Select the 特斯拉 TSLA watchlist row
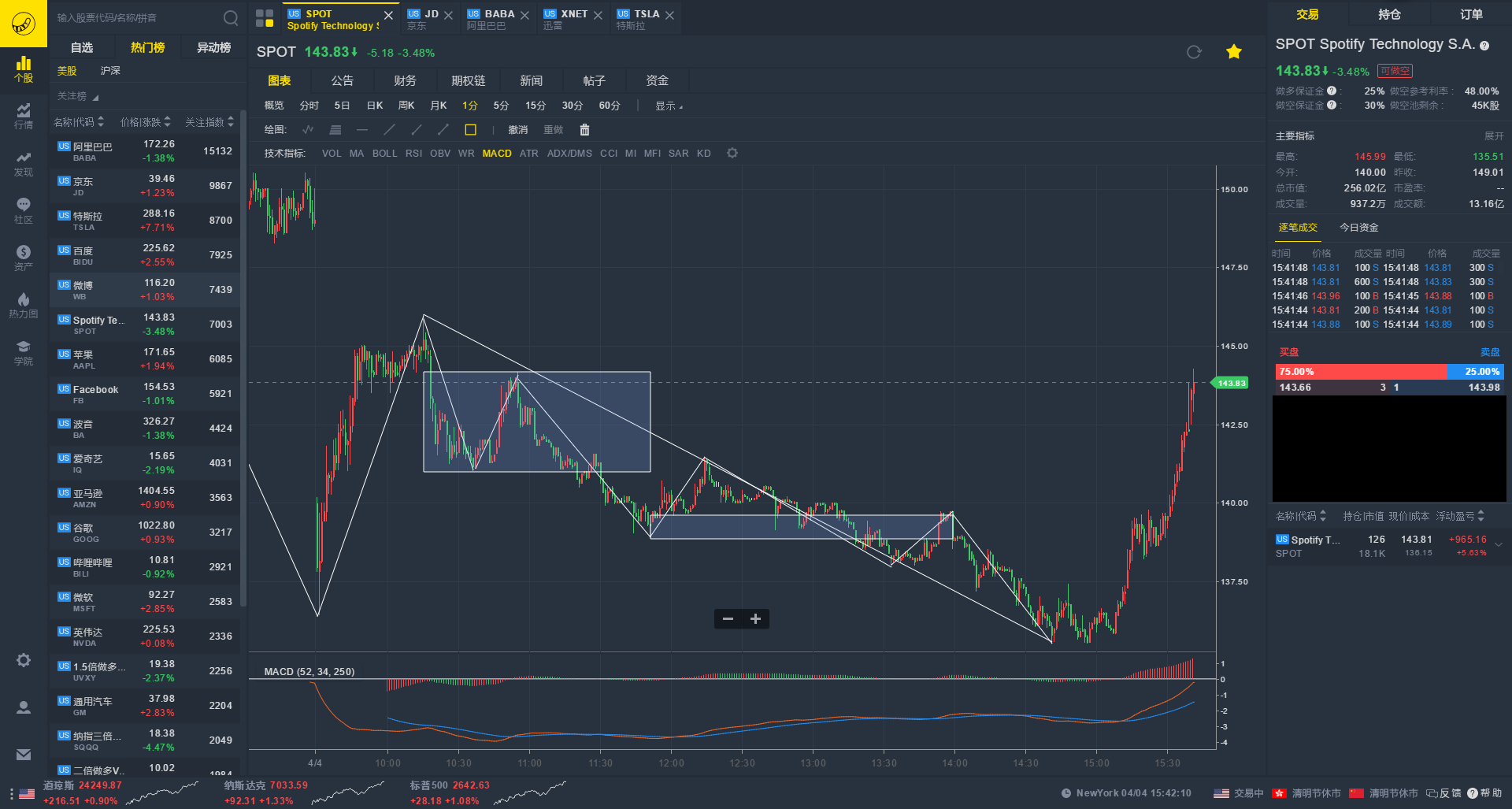This screenshot has width=1512, height=809. pyautogui.click(x=146, y=220)
